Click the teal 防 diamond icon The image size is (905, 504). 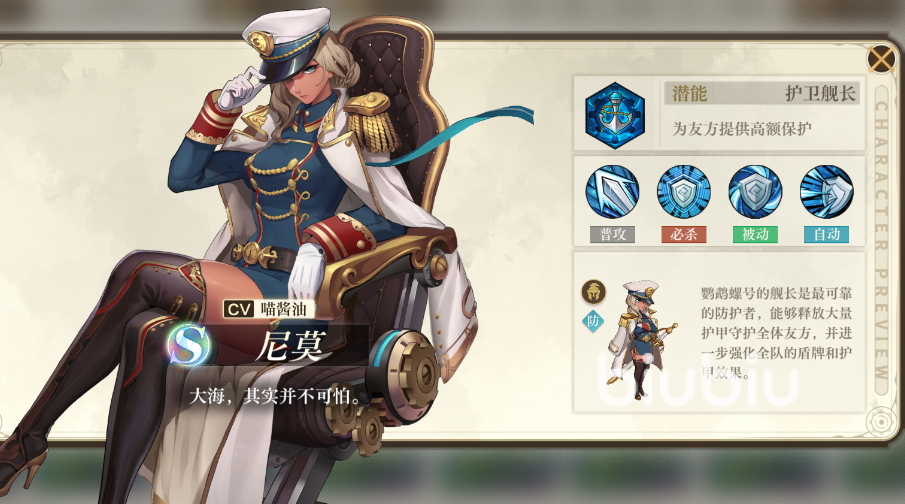593,321
